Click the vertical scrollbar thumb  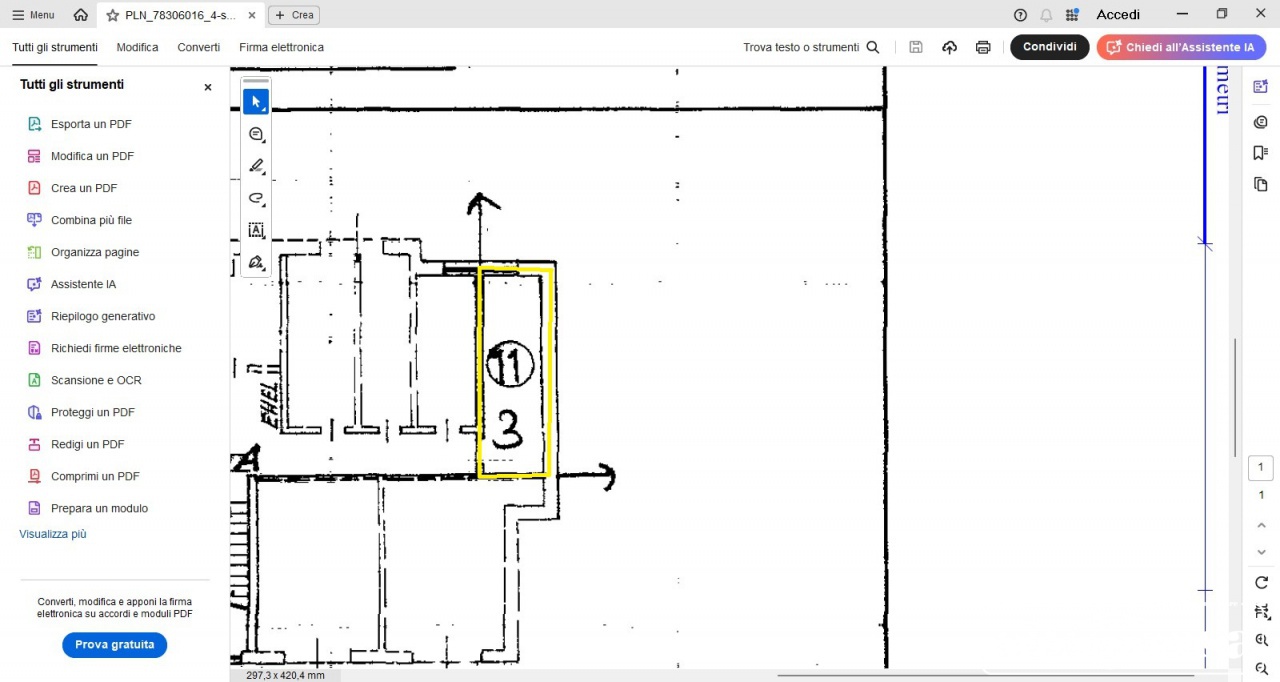point(1235,397)
